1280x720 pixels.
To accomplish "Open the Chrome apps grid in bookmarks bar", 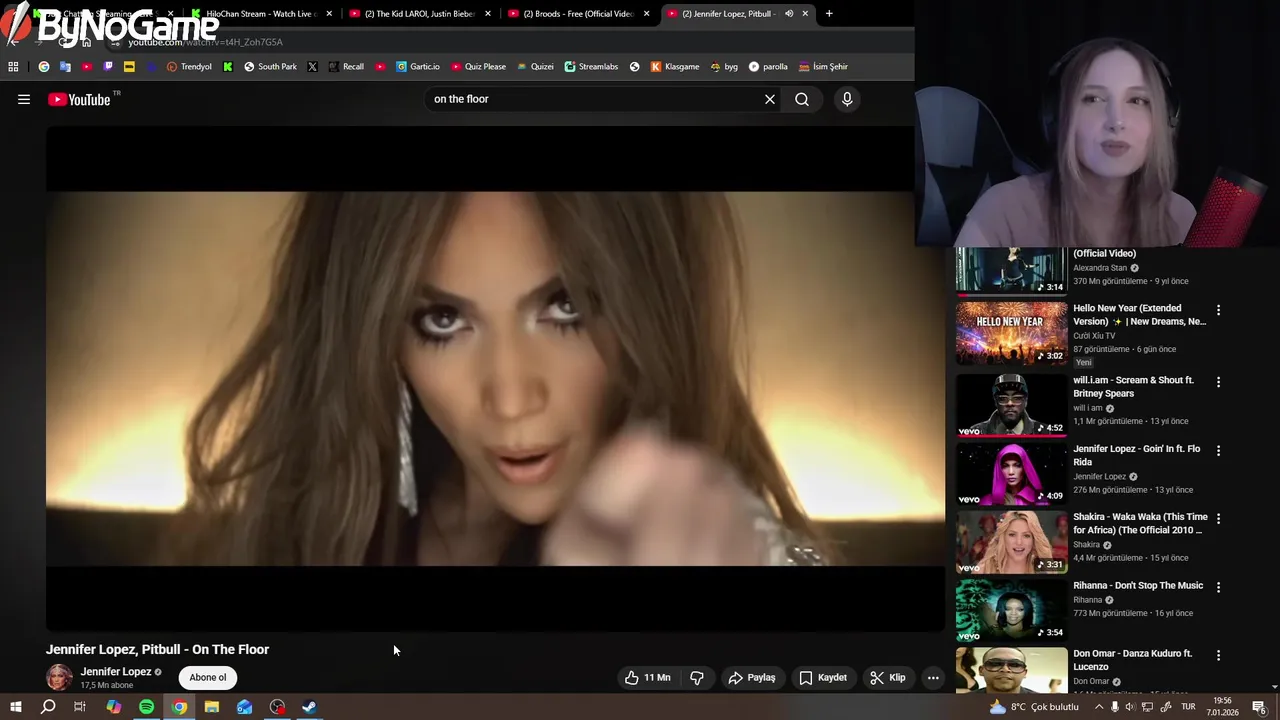I will [13, 66].
